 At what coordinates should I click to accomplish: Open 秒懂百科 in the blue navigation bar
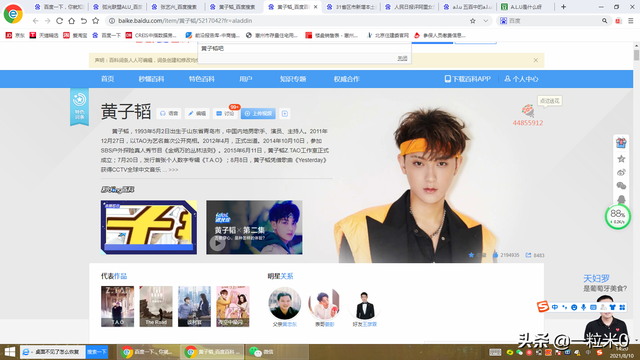151,79
